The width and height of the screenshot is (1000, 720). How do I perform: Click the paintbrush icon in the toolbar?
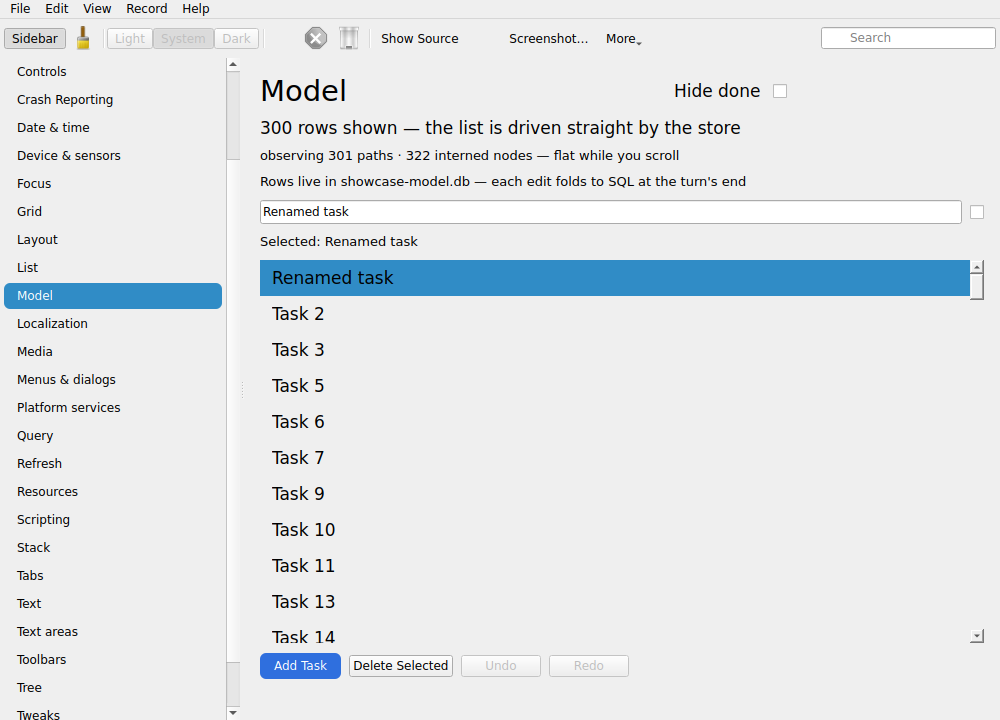[83, 38]
